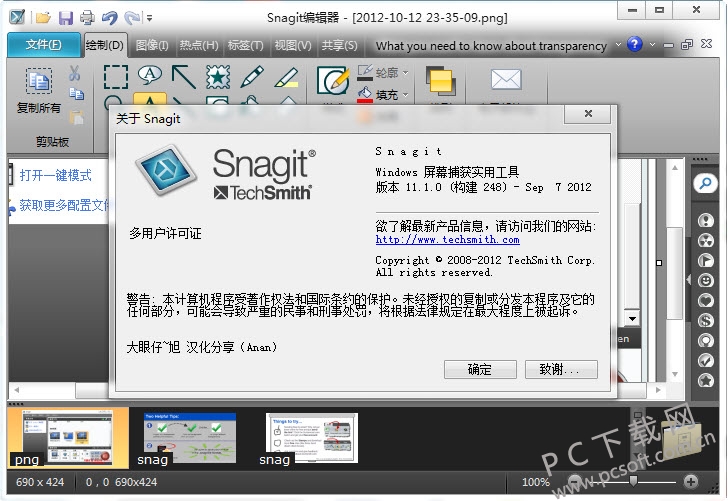This screenshot has width=728, height=501.
Task: Select the stamp tool icon
Action: point(218,77)
